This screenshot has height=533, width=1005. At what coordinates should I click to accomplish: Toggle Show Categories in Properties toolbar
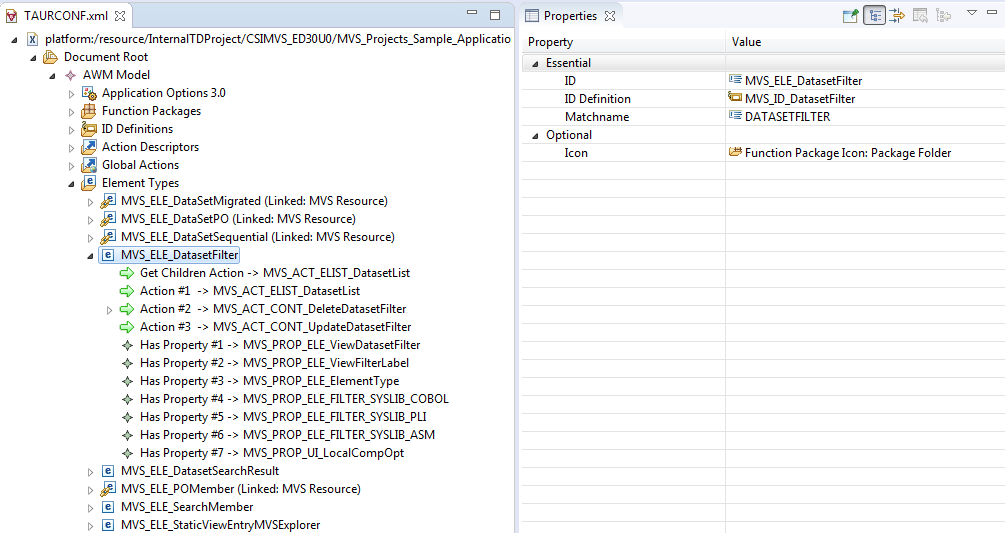pos(874,15)
